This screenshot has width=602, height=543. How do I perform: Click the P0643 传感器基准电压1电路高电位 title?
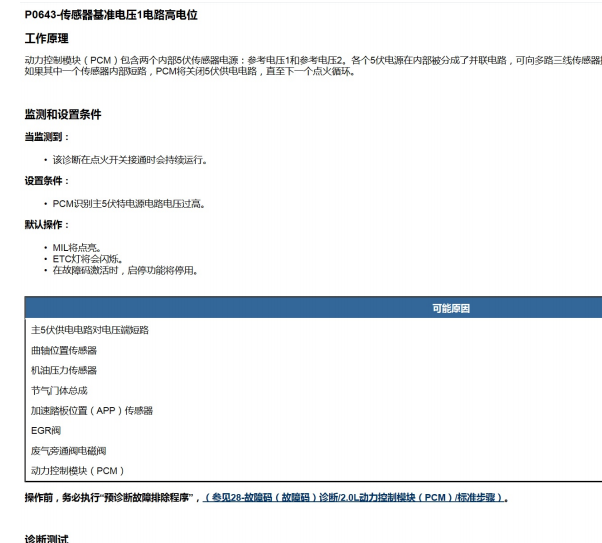(x=111, y=15)
